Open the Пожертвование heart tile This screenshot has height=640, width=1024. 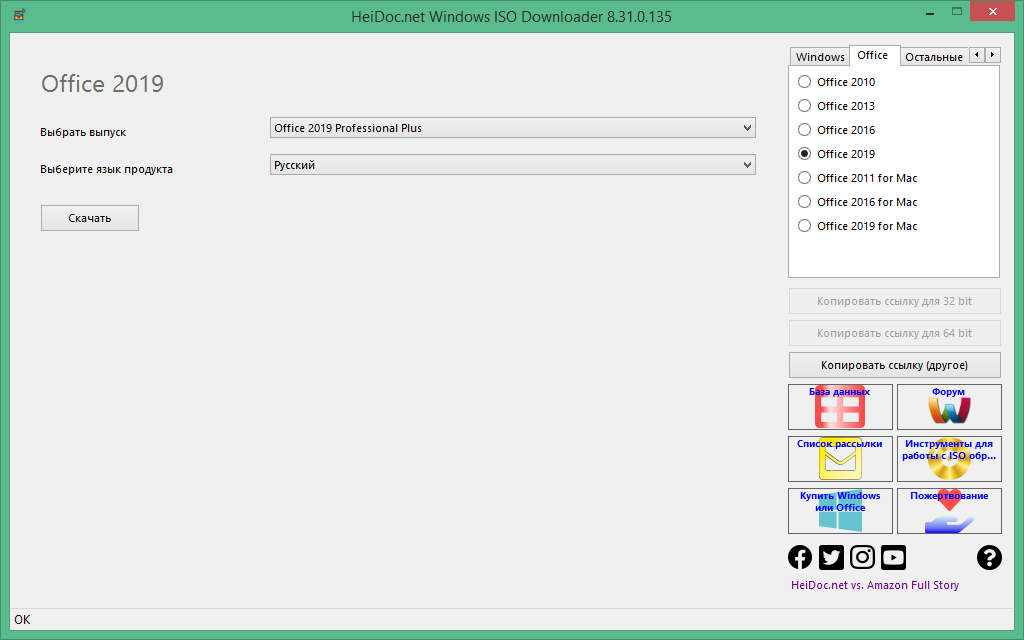coord(949,511)
